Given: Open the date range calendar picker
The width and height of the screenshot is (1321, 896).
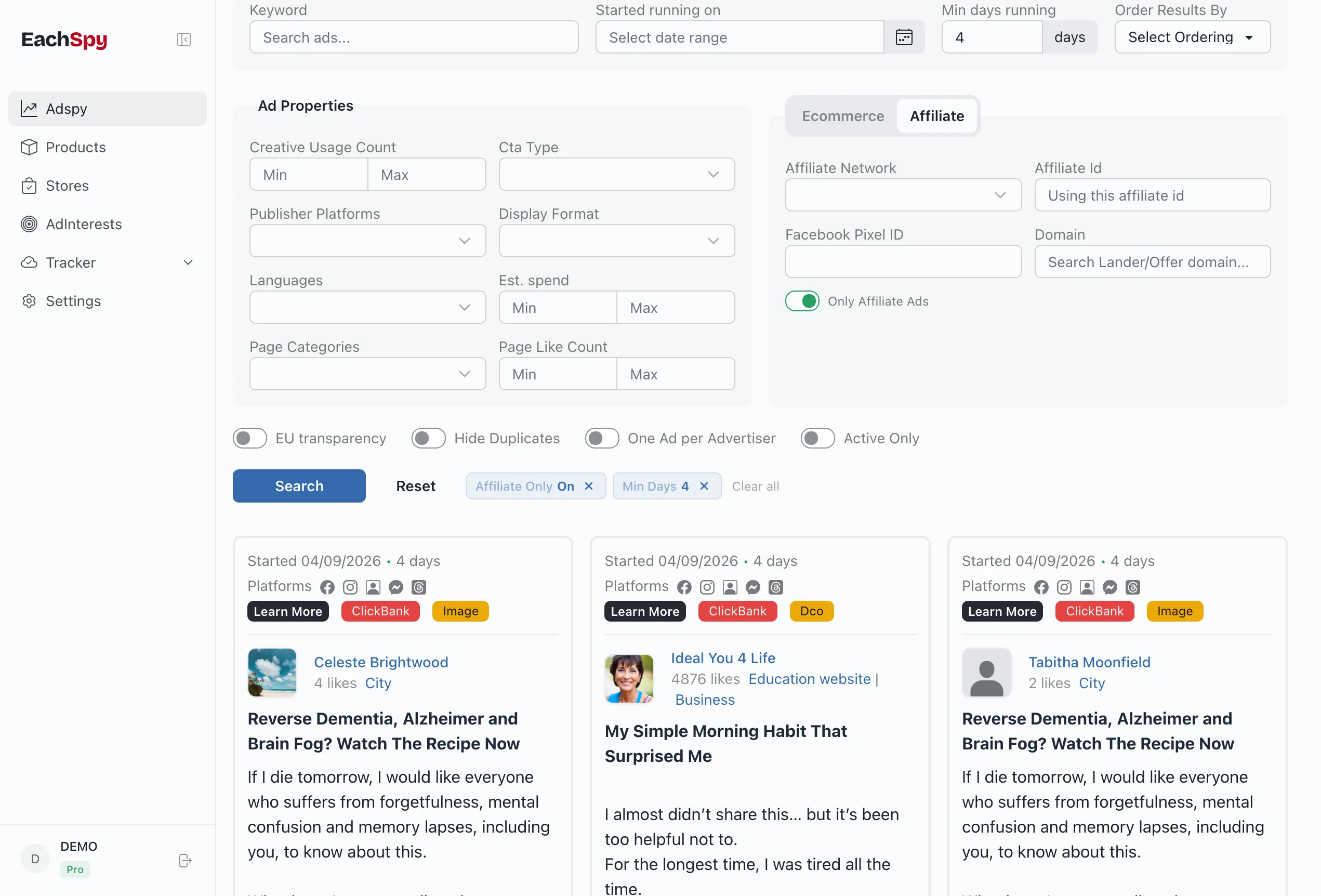Looking at the screenshot, I should (x=903, y=37).
